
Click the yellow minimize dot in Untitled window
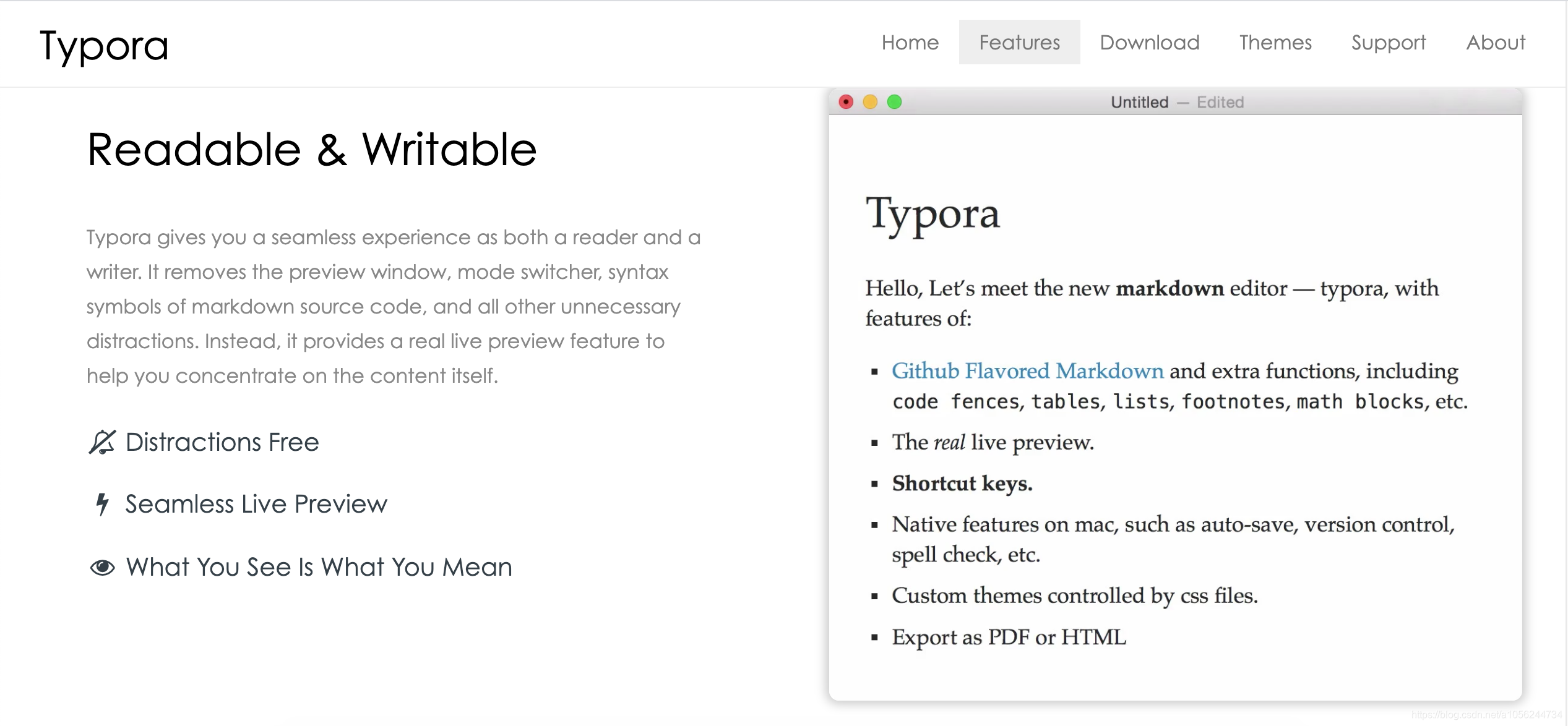click(870, 102)
